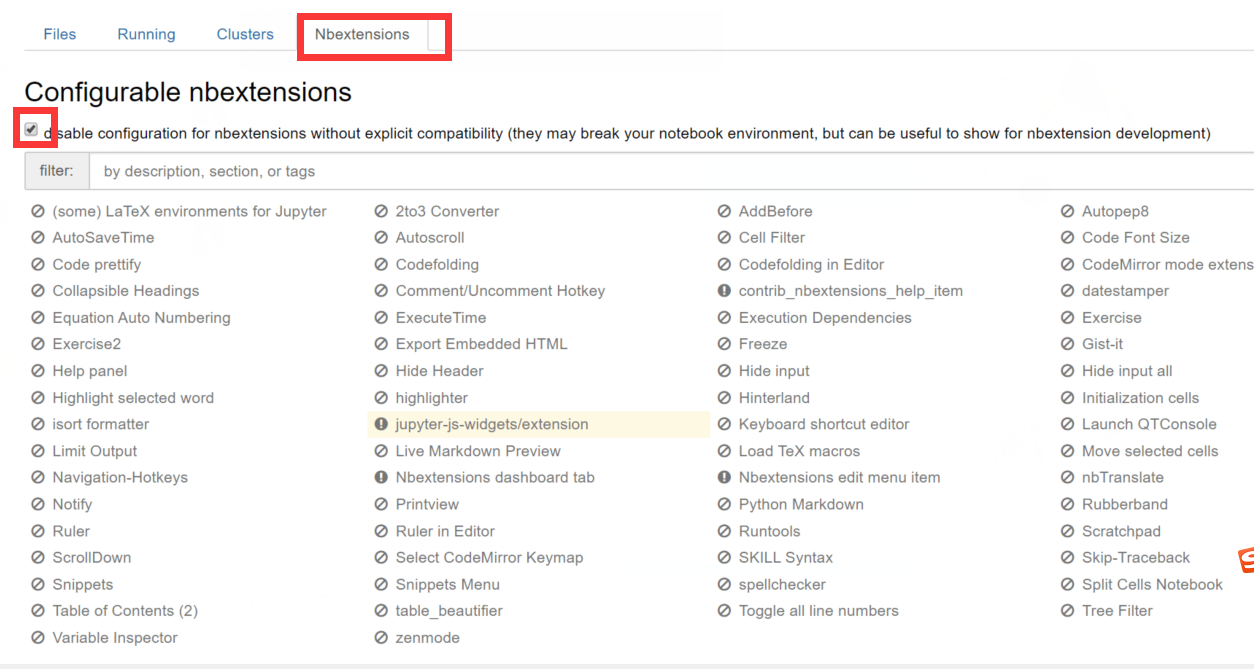This screenshot has height=669, width=1254.
Task: Open the Code prettify extension
Action: tap(97, 265)
